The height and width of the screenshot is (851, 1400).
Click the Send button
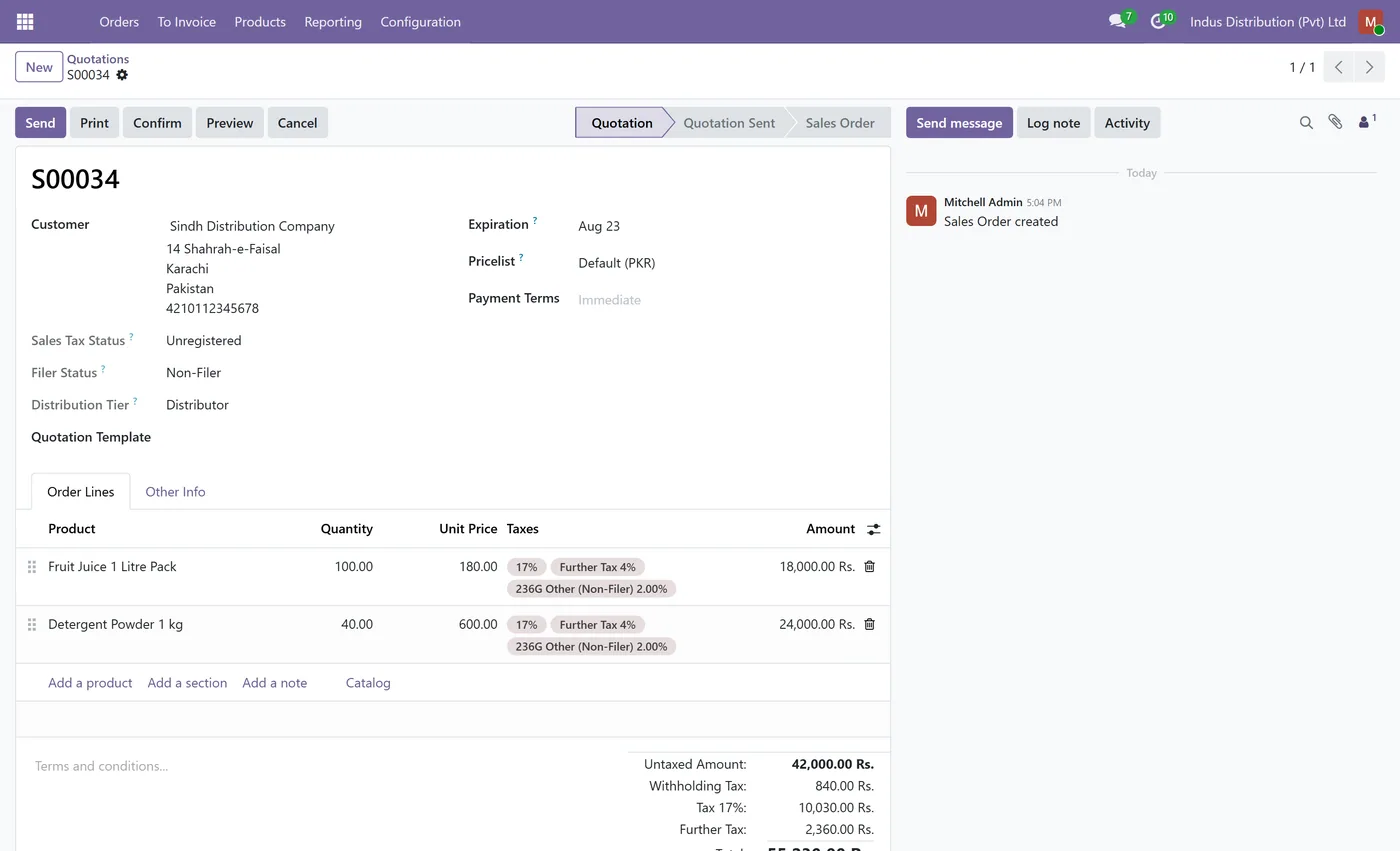tap(40, 123)
